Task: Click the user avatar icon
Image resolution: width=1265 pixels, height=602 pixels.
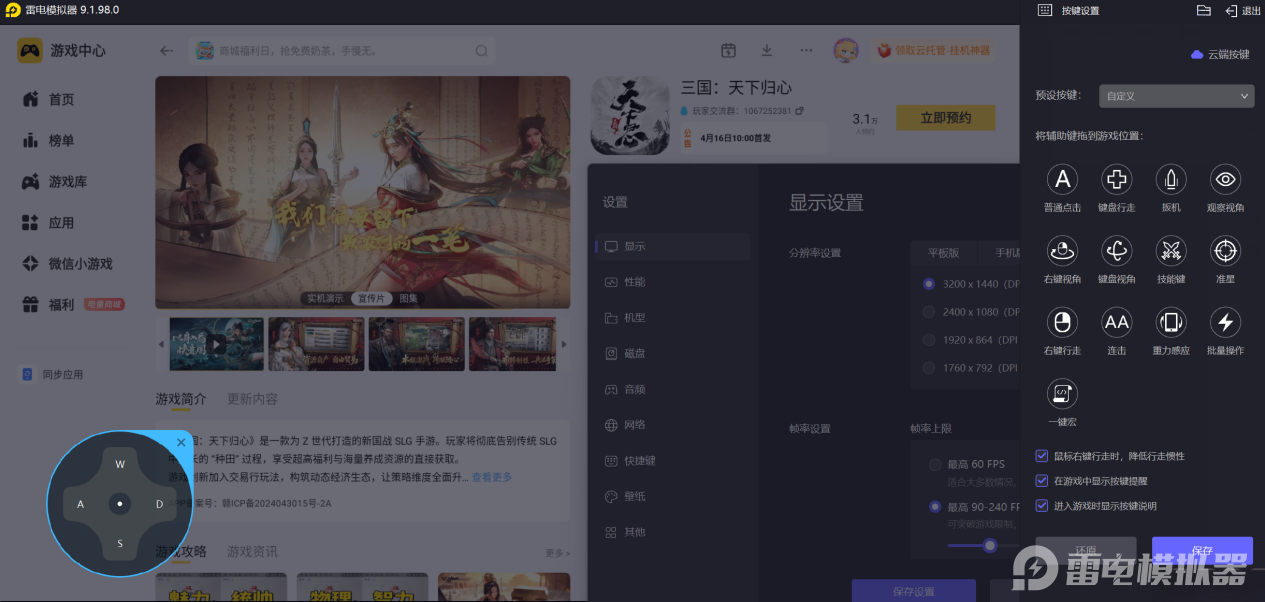Action: coord(846,50)
